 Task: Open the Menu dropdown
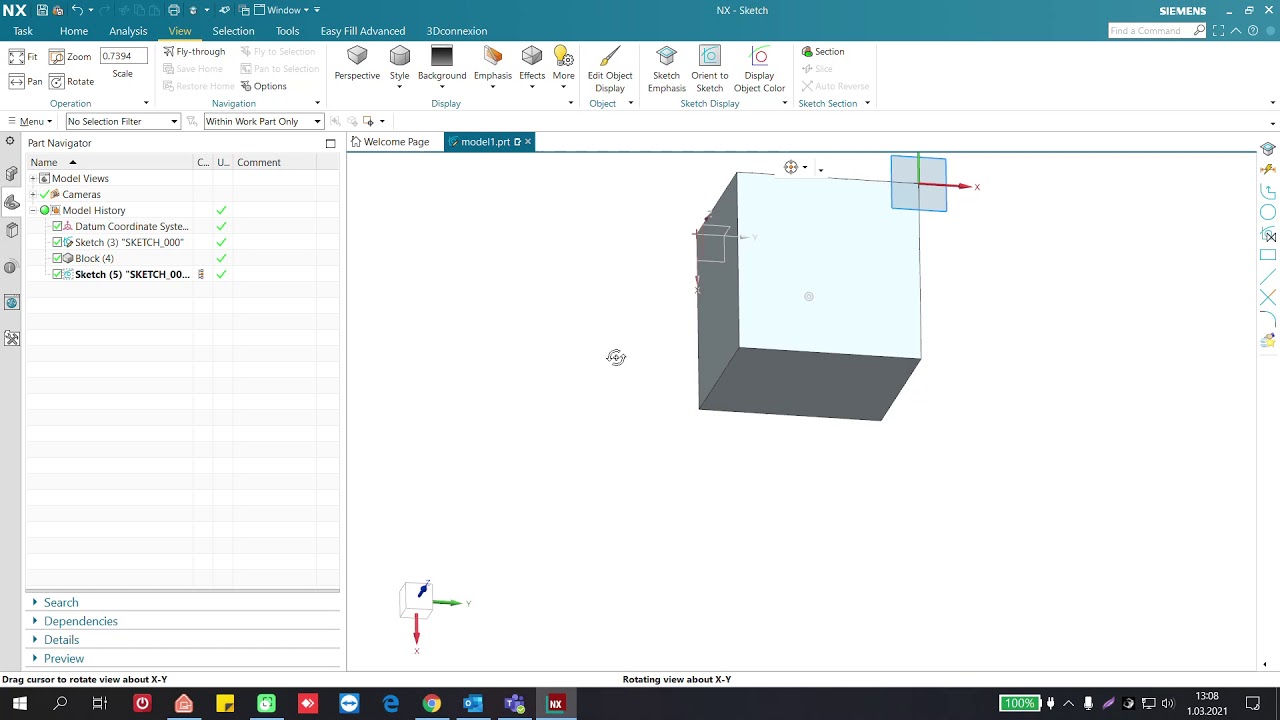tap(29, 122)
